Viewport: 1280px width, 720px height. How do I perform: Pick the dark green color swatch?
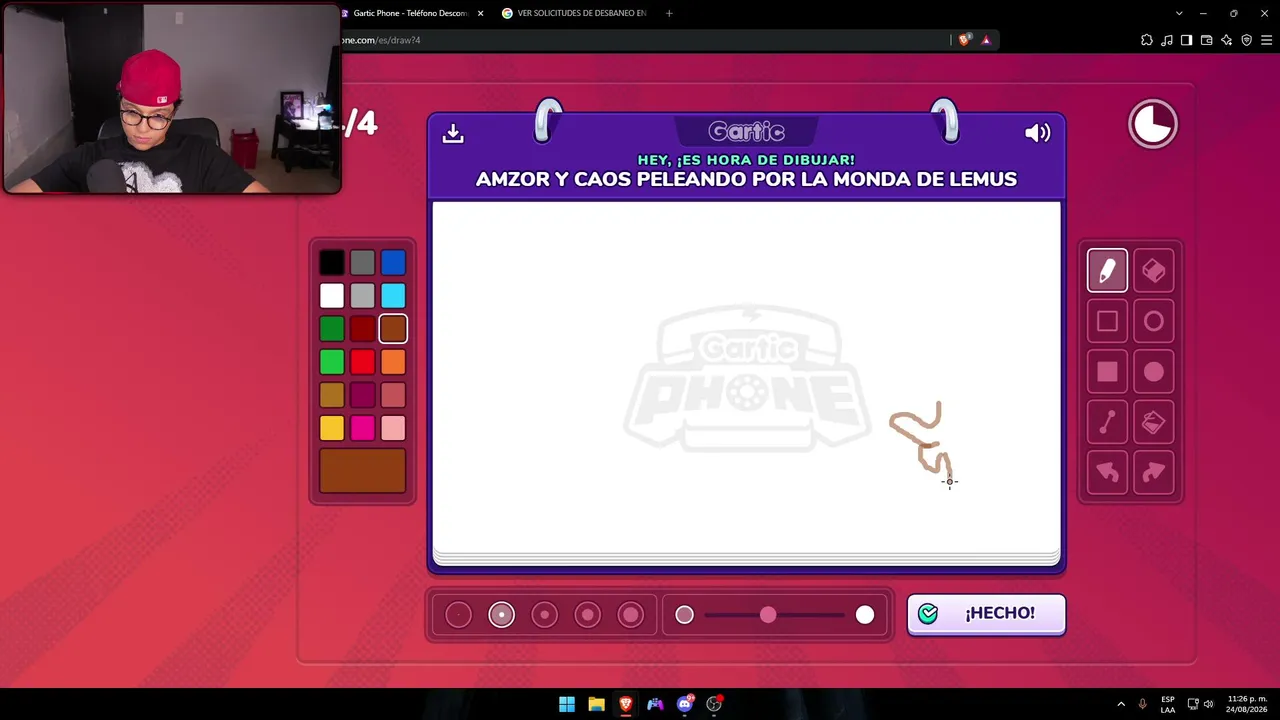[x=332, y=329]
